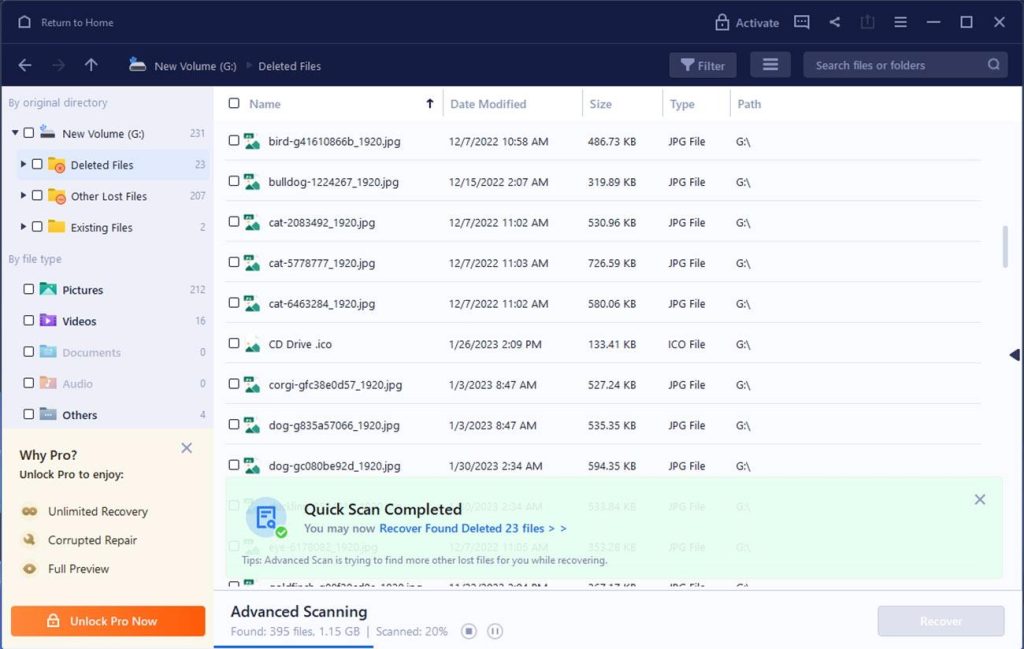Screen dimensions: 1024x649
Task: Click the Videos category icon
Action: pos(48,320)
